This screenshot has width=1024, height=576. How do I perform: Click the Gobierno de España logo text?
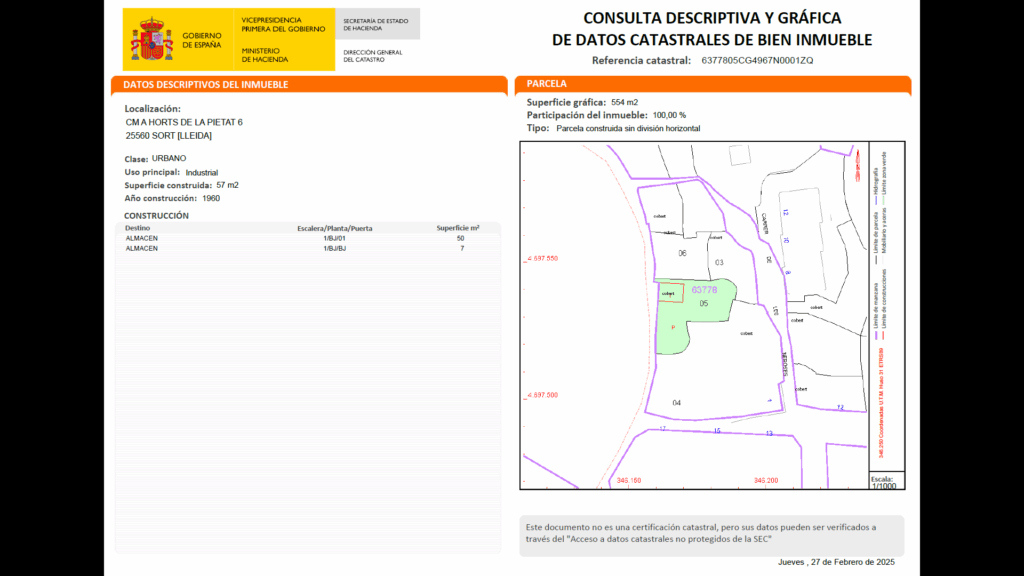click(201, 40)
